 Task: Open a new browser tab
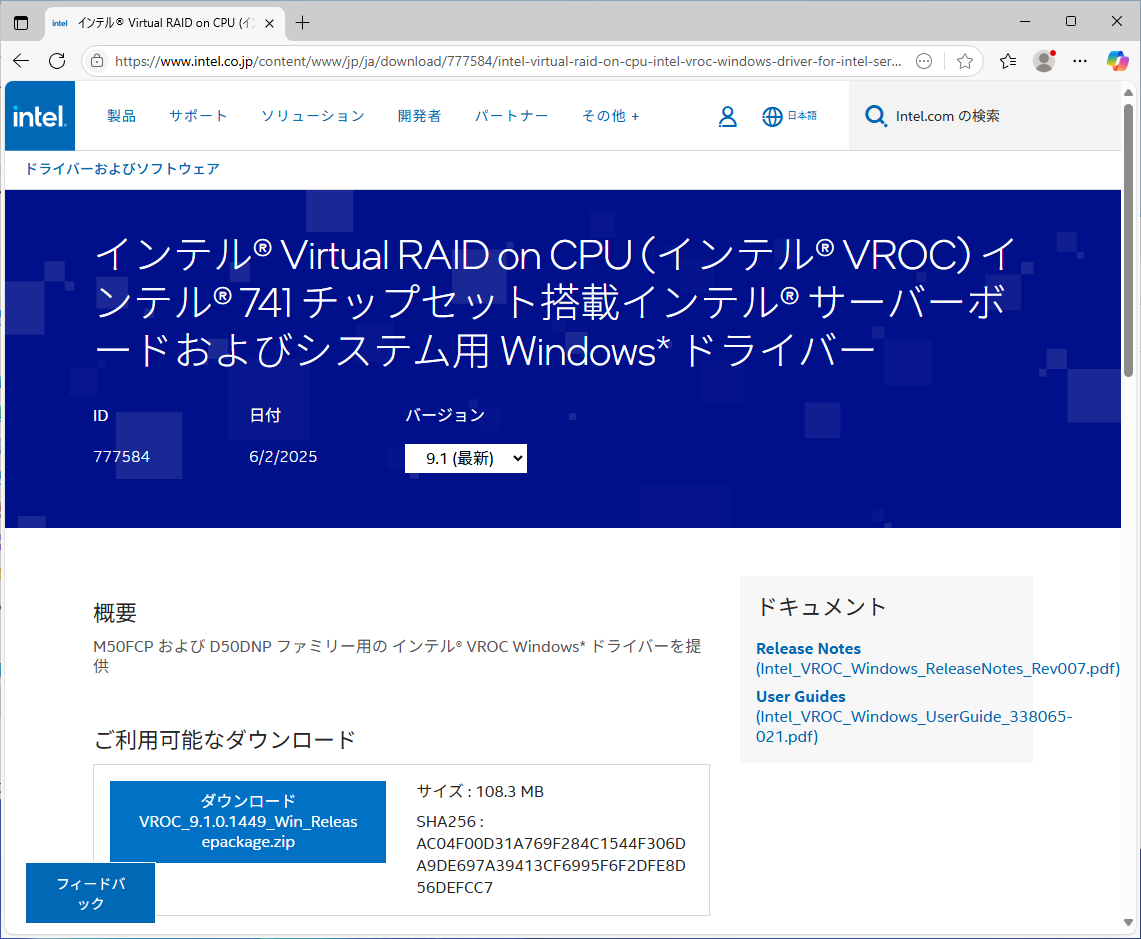[303, 22]
